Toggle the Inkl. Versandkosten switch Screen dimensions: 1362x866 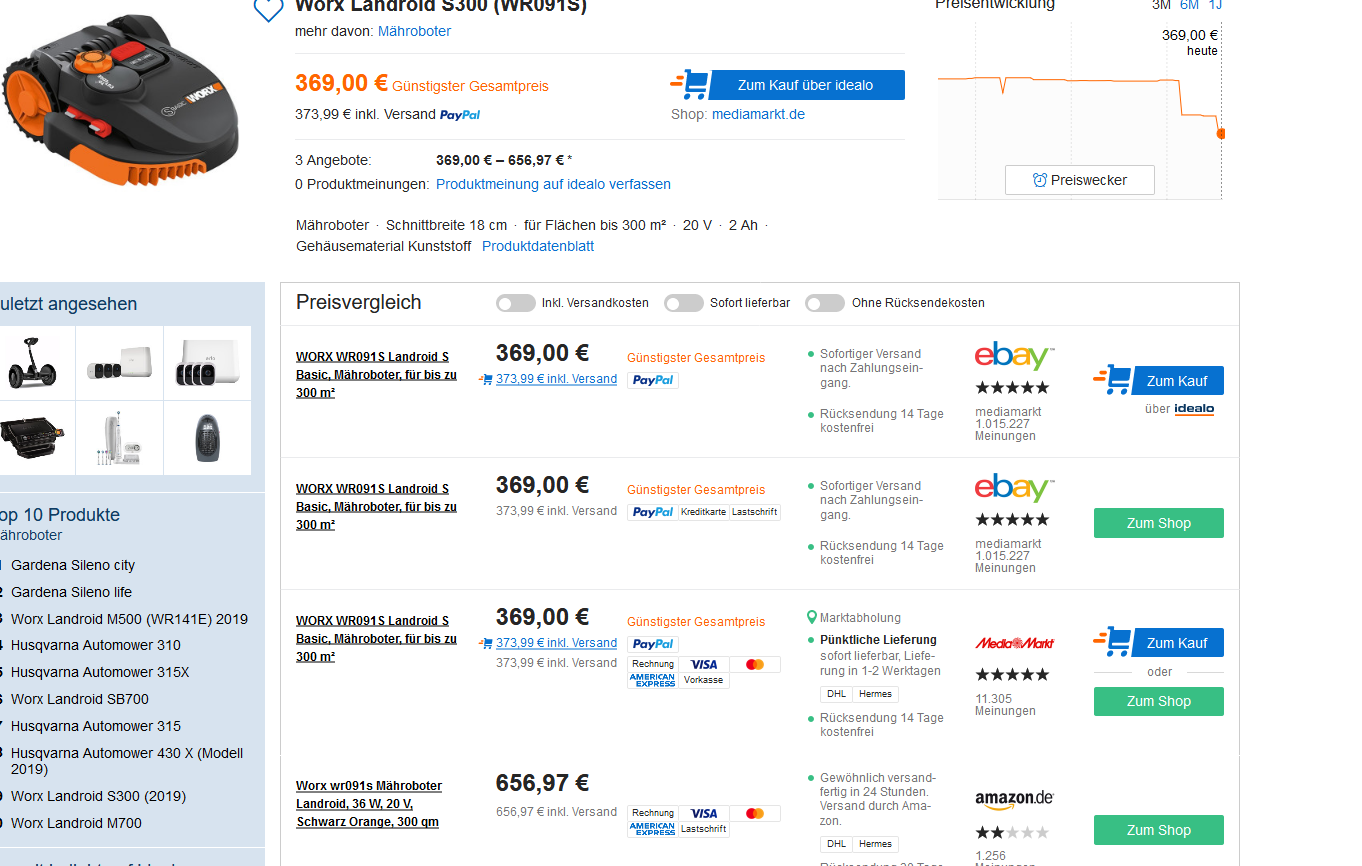(516, 303)
